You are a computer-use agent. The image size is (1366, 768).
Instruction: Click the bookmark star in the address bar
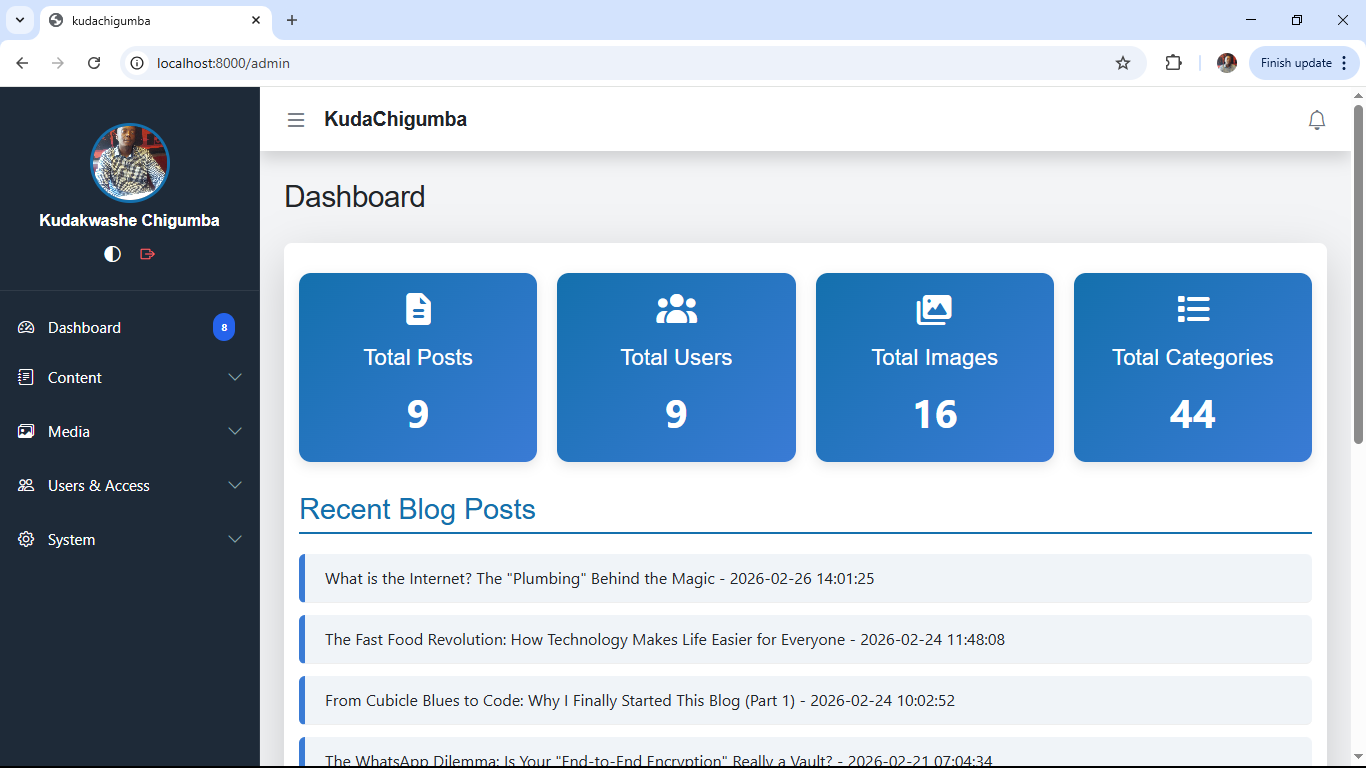tap(1122, 62)
